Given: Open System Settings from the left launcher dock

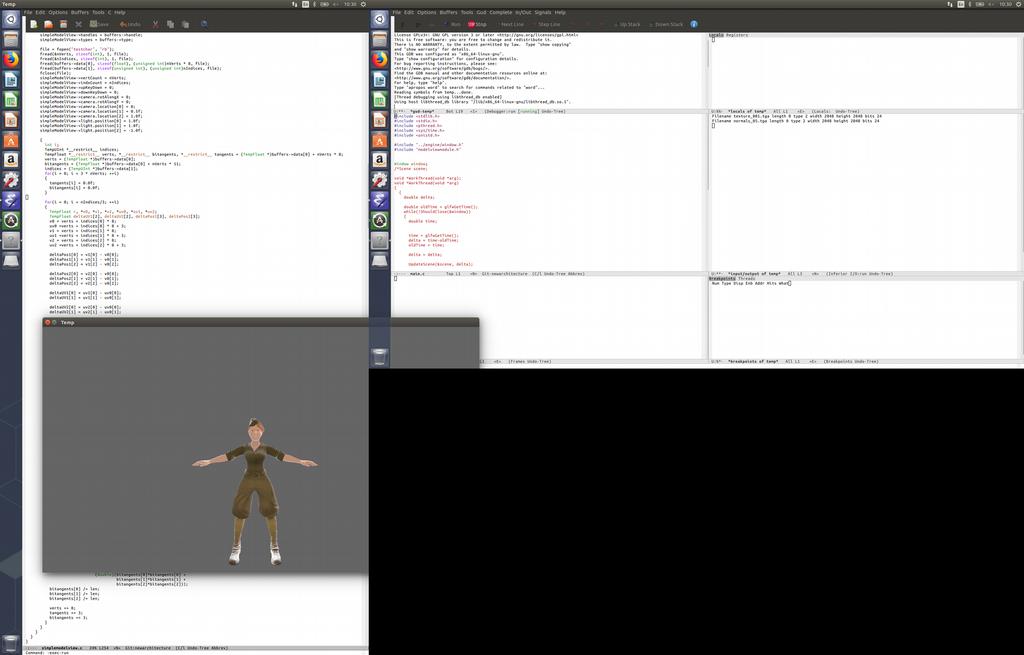Looking at the screenshot, I should [x=11, y=180].
